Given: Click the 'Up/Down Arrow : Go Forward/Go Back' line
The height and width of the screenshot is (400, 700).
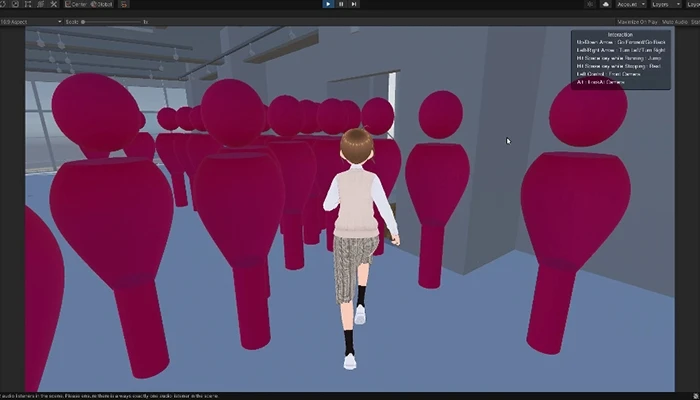Looking at the screenshot, I should coord(621,42).
